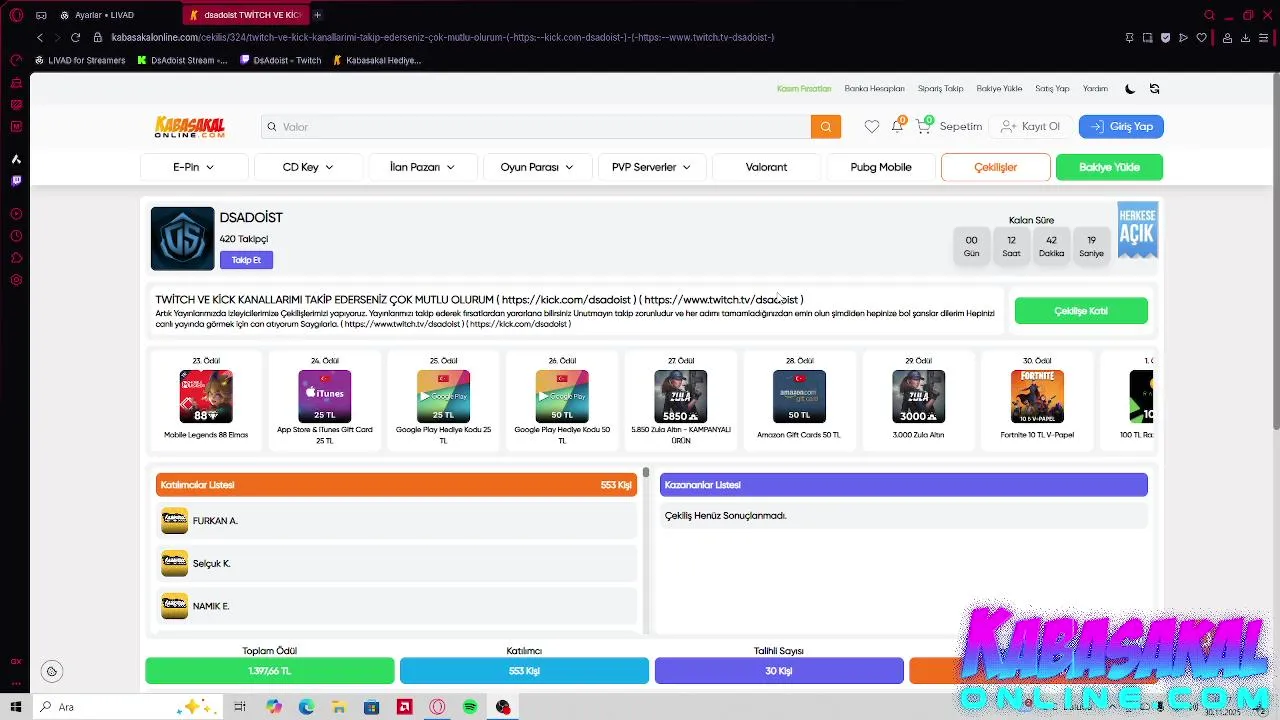Open the DsAdoist - Twitch bookmark
This screenshot has width=1280, height=720.
coord(281,60)
